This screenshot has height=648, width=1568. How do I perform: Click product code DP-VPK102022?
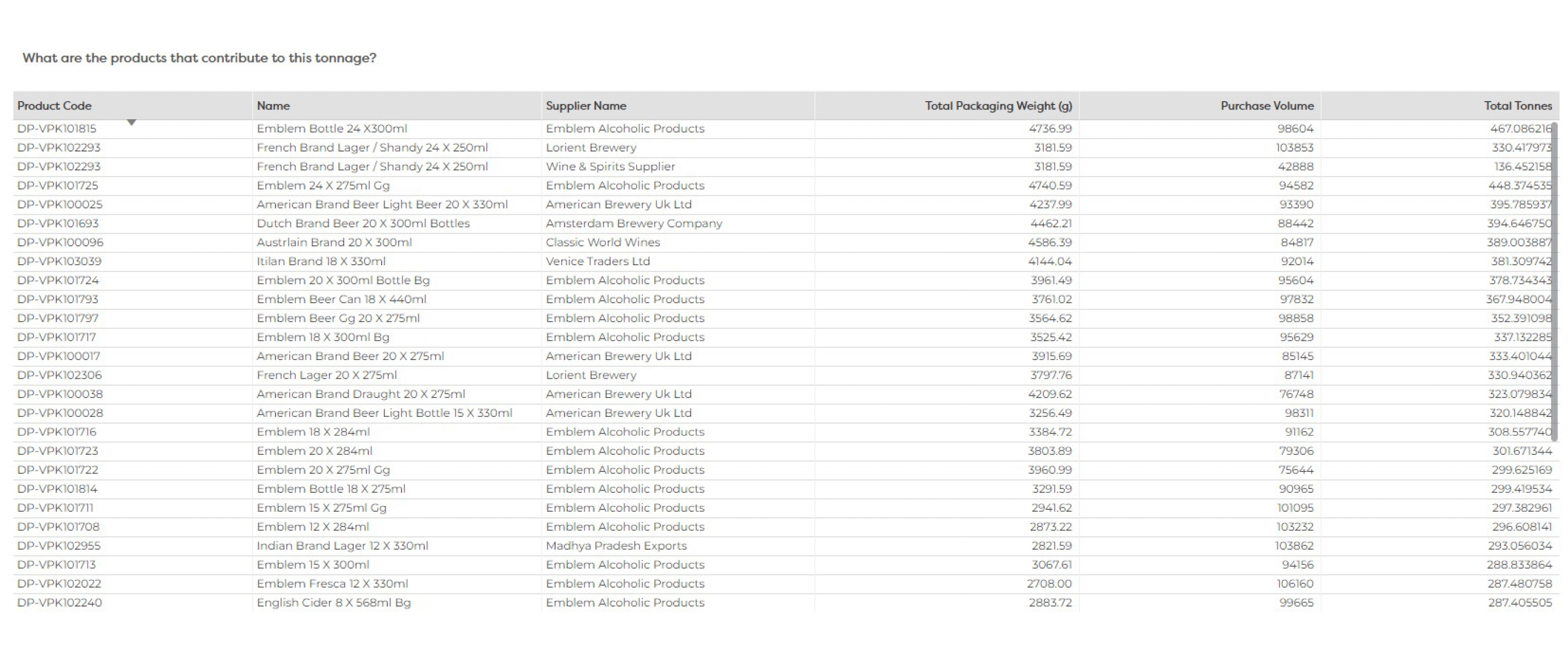coord(59,583)
